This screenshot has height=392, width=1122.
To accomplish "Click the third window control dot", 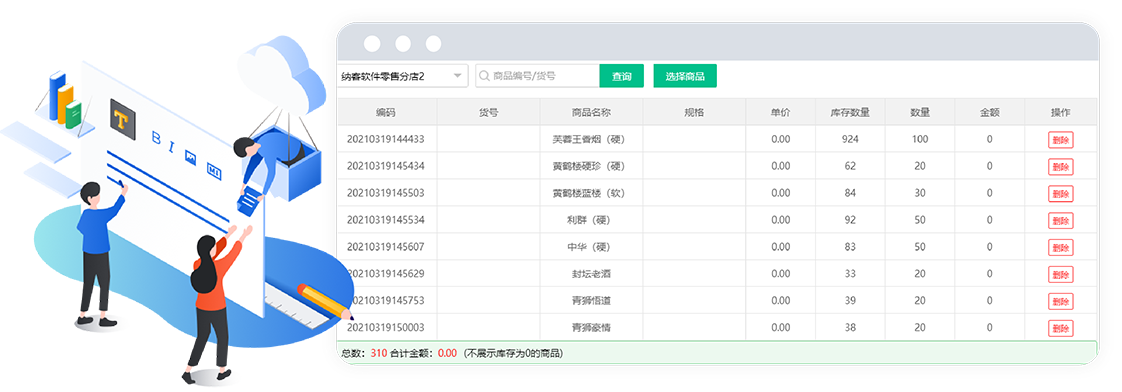I will pos(434,44).
